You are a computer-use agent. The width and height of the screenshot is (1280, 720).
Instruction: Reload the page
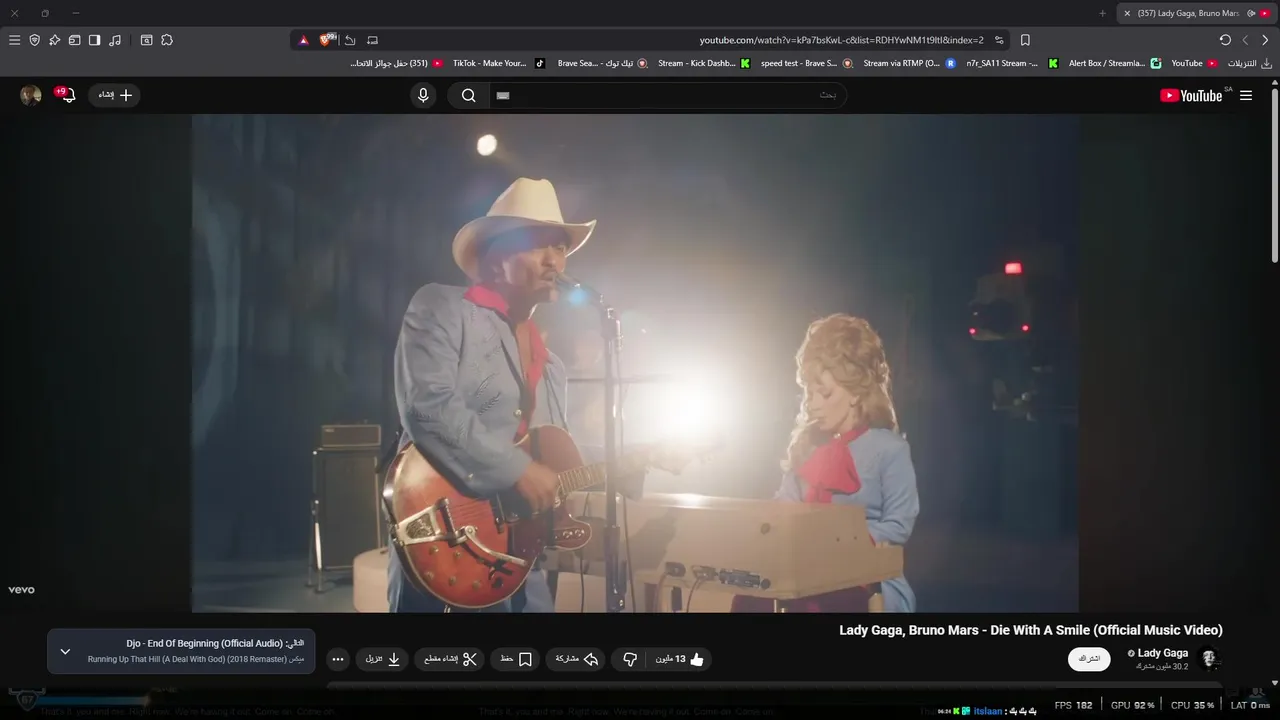[1225, 40]
